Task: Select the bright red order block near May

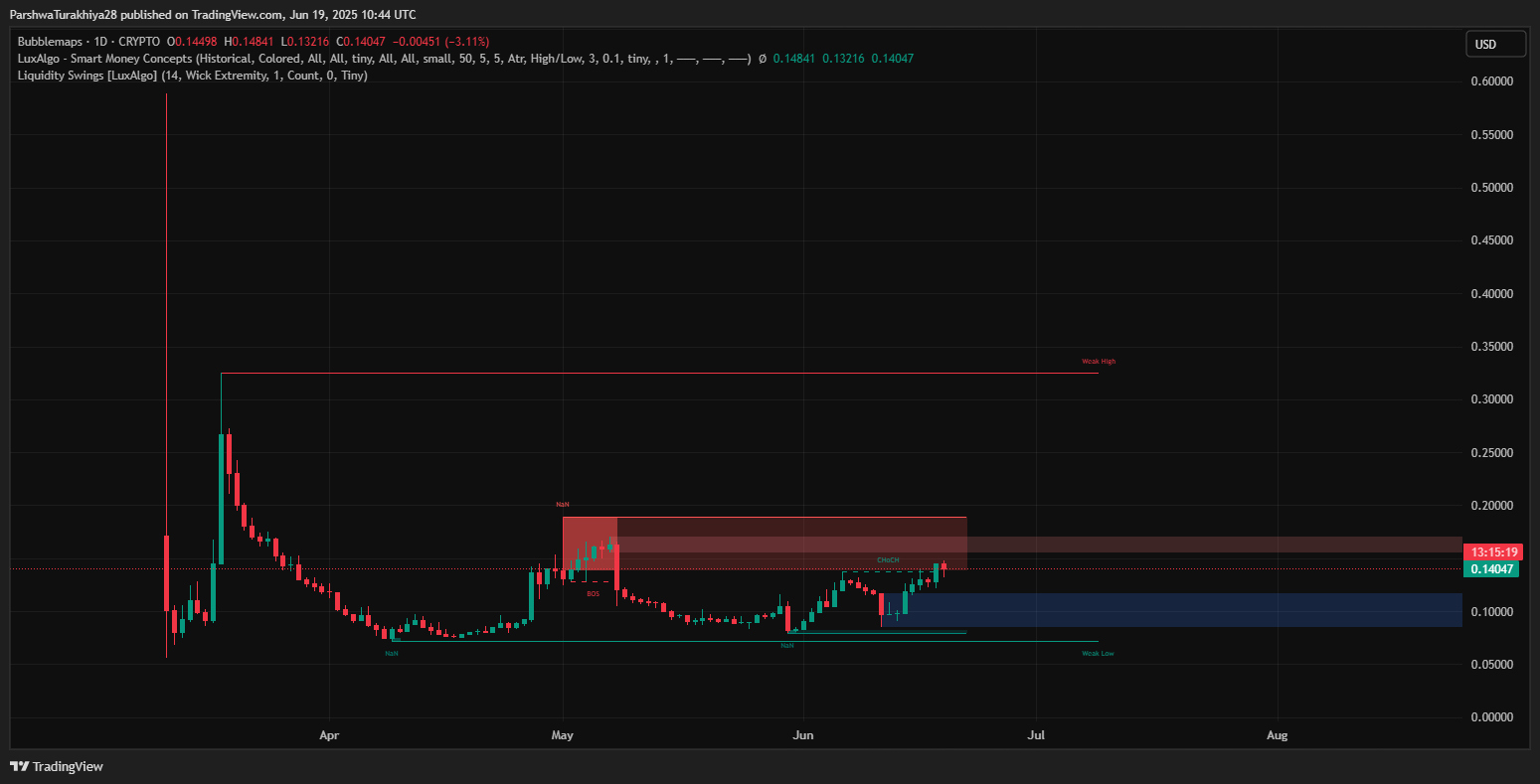Action: click(x=589, y=542)
